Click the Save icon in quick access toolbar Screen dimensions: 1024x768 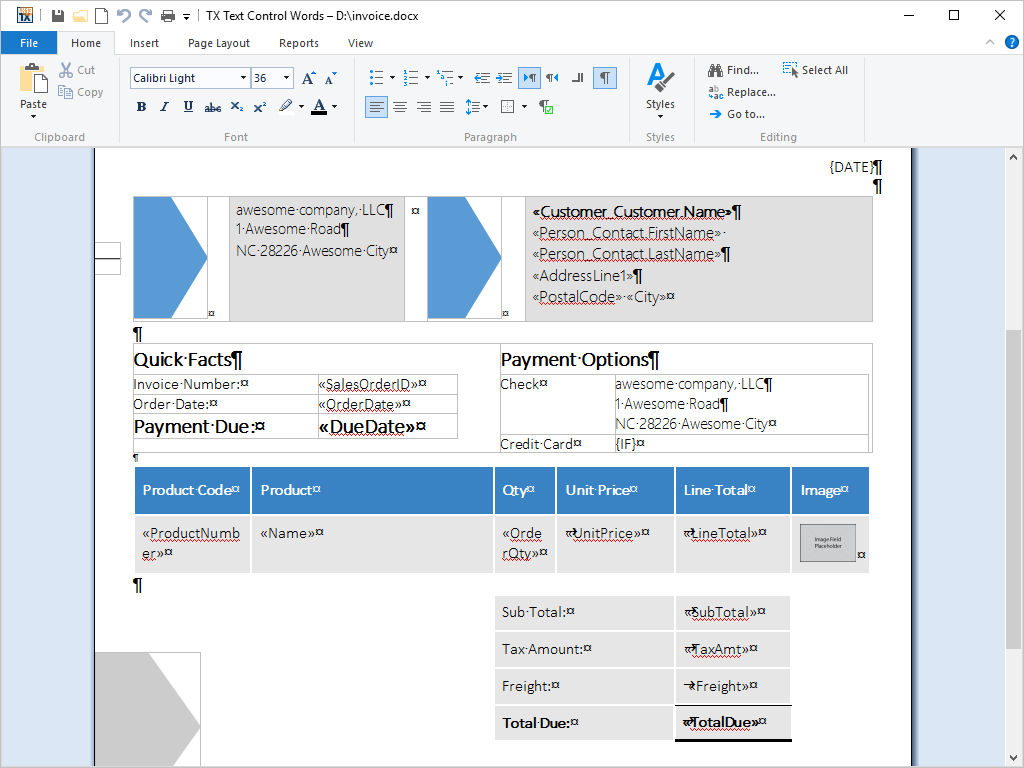point(58,16)
